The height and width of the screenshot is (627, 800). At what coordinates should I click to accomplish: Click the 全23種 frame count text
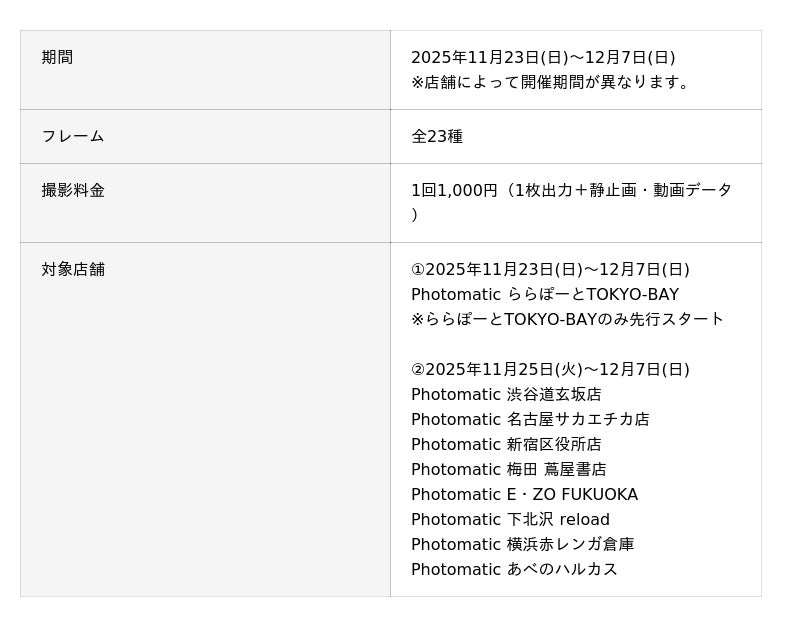point(437,137)
